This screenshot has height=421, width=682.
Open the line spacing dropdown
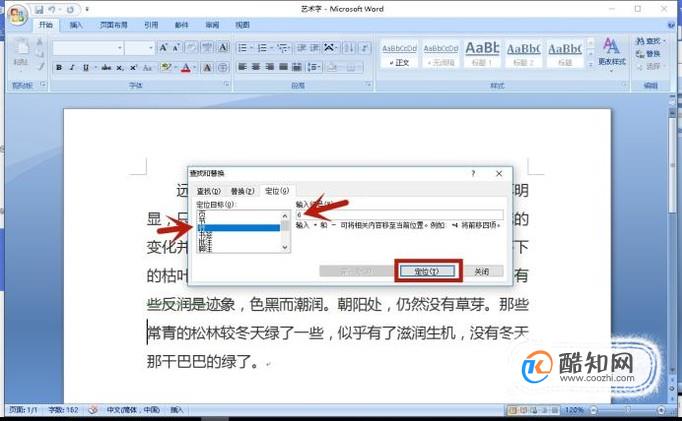click(313, 67)
